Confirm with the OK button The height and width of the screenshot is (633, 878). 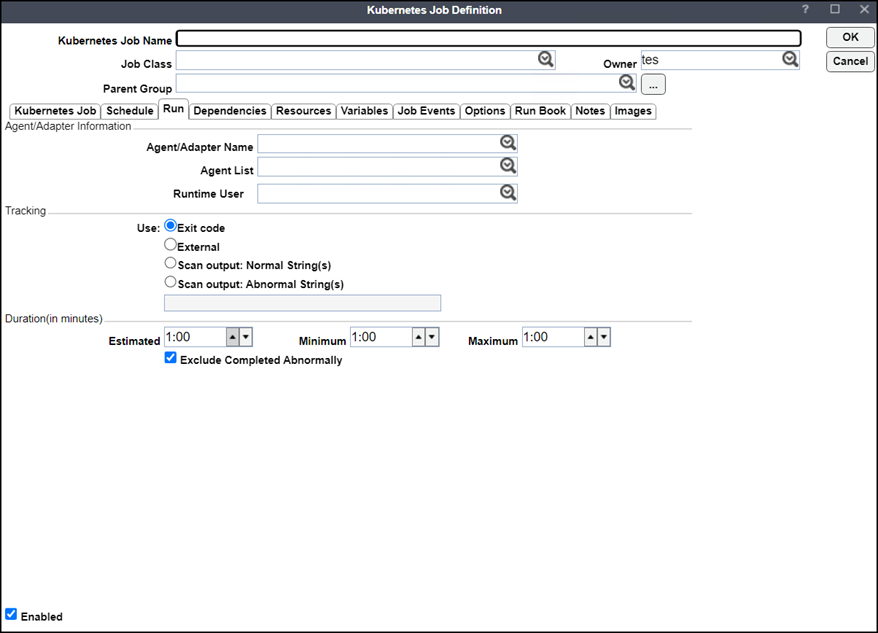(x=850, y=37)
